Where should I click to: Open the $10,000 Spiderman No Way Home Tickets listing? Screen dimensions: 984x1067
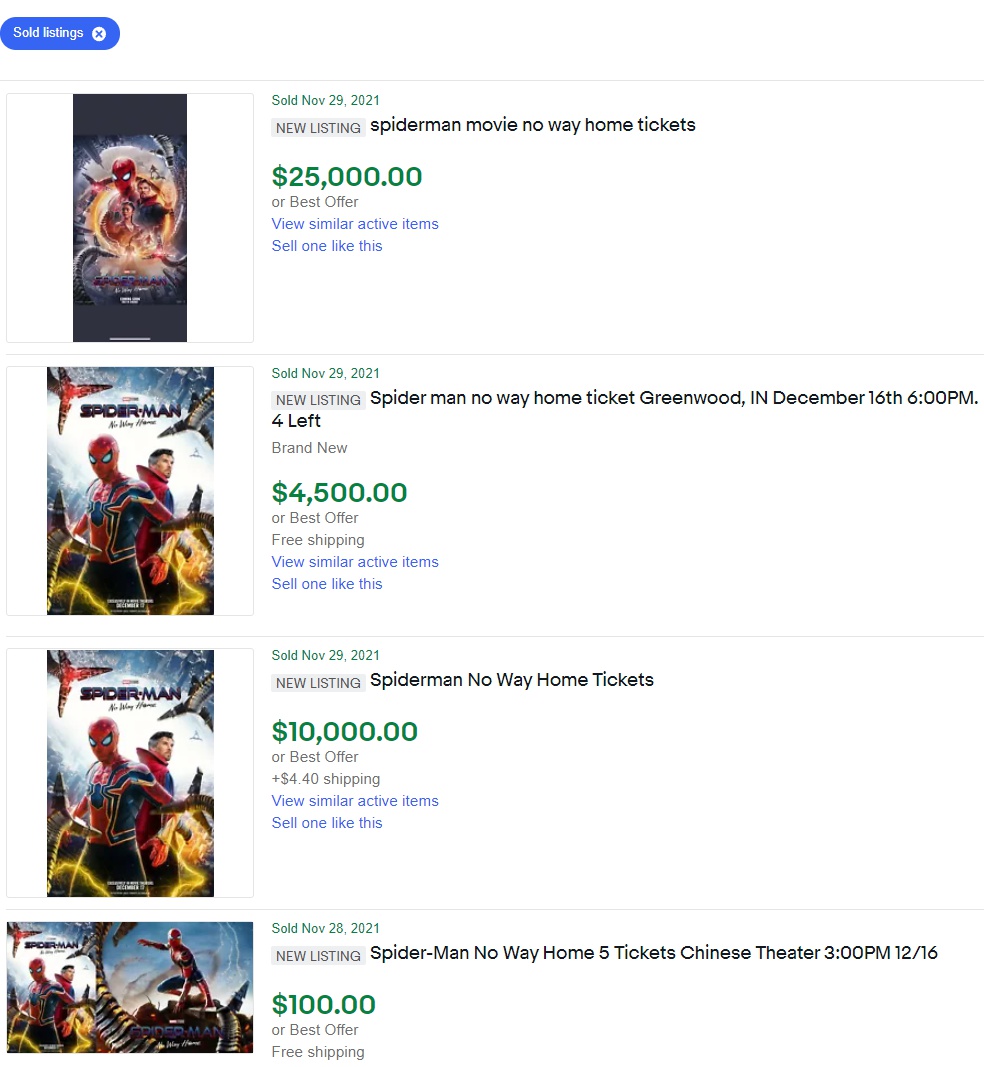pos(512,679)
